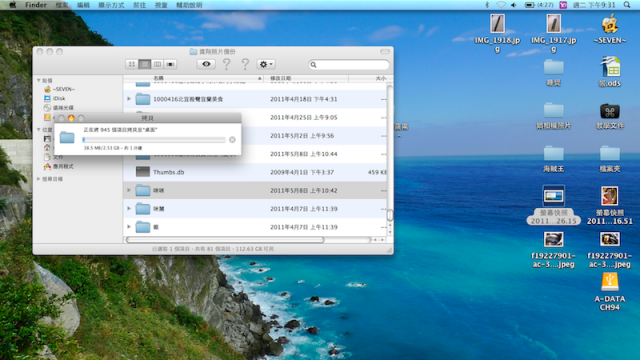The width and height of the screenshot is (640, 360).
Task: Sort by 名稱 name column header
Action: click(x=193, y=78)
